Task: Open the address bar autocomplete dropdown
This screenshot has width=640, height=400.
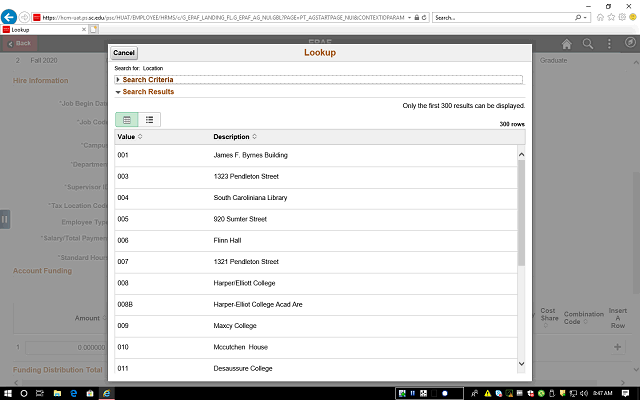Action: point(409,18)
